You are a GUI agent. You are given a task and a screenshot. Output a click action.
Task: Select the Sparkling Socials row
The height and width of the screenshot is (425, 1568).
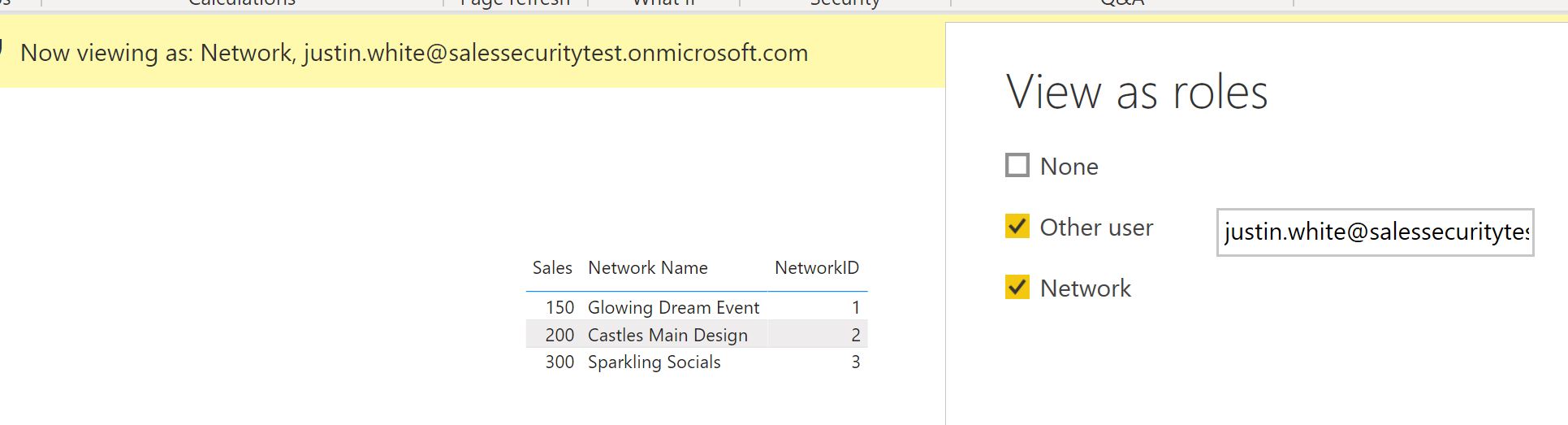point(697,362)
